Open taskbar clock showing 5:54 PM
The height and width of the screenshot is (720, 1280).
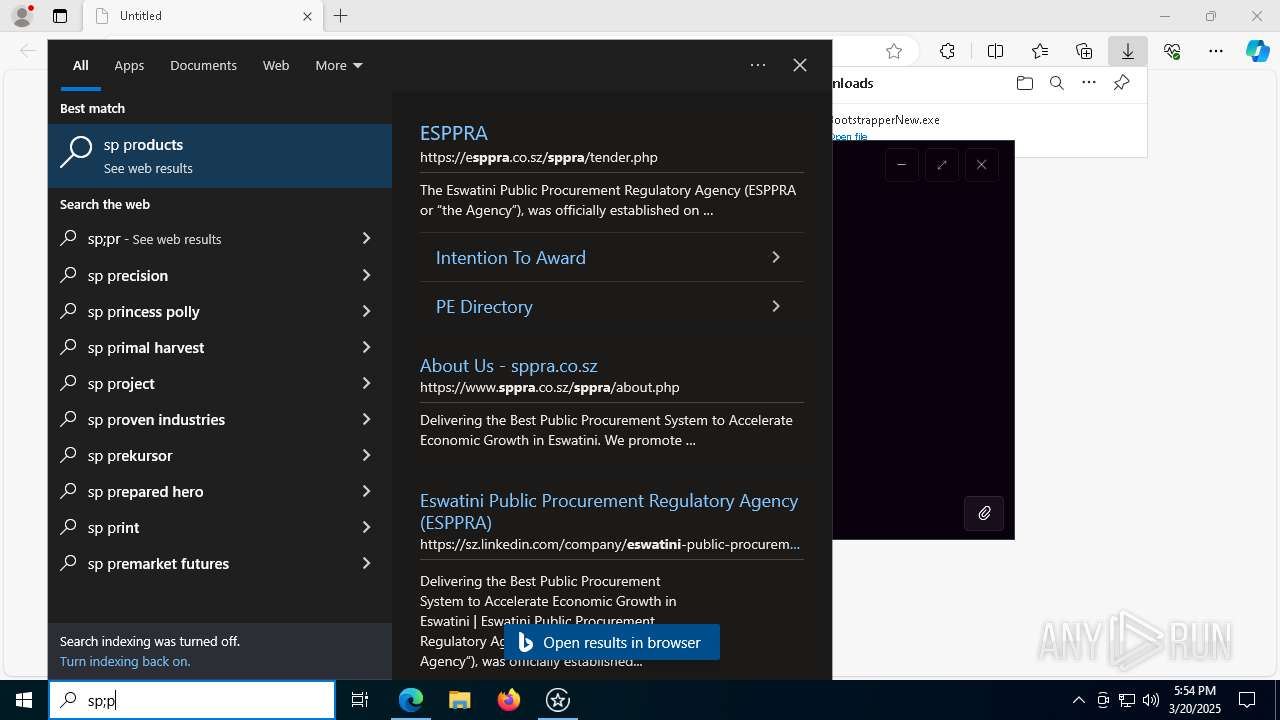click(x=1195, y=700)
